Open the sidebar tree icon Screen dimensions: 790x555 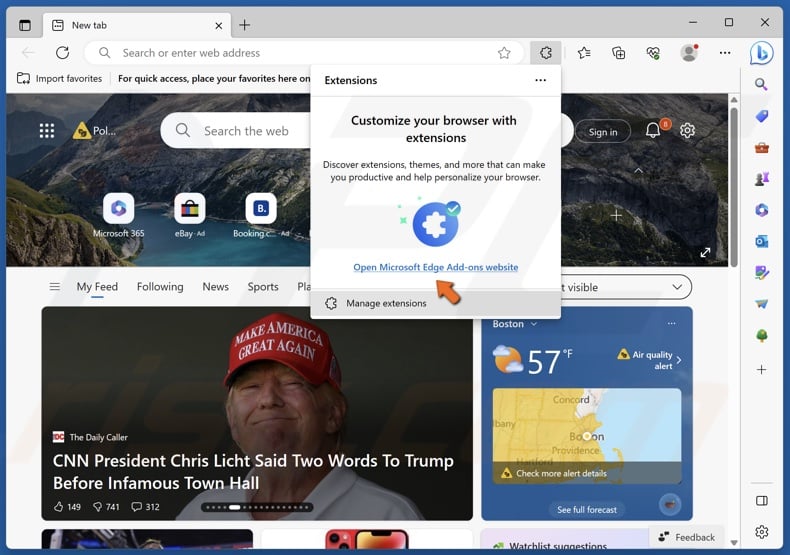click(x=761, y=335)
